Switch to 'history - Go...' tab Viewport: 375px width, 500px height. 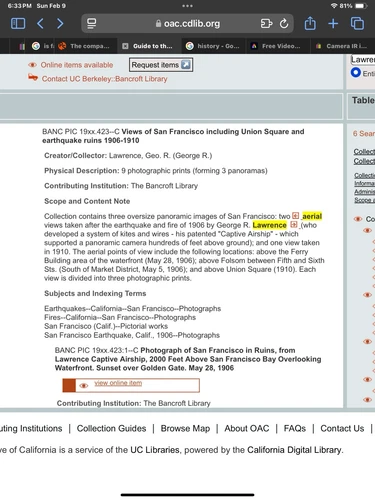[x=213, y=46]
